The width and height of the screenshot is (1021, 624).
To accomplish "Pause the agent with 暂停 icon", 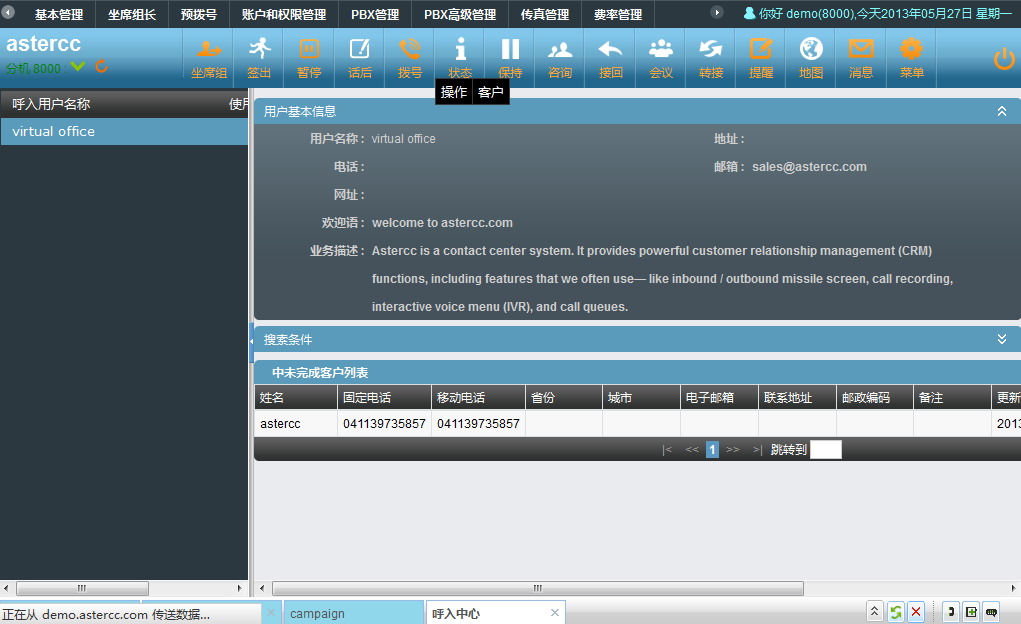I will [309, 56].
